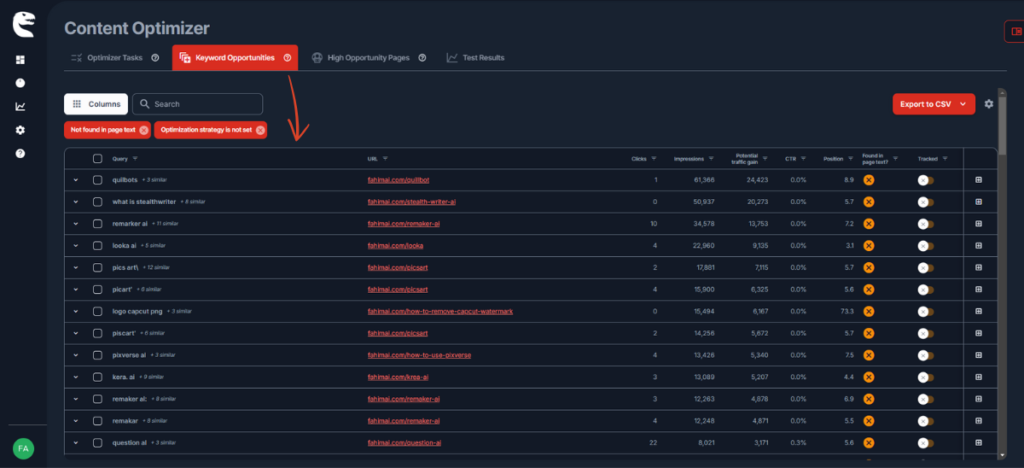
Task: Expand the remakar row
Action: tap(76, 421)
